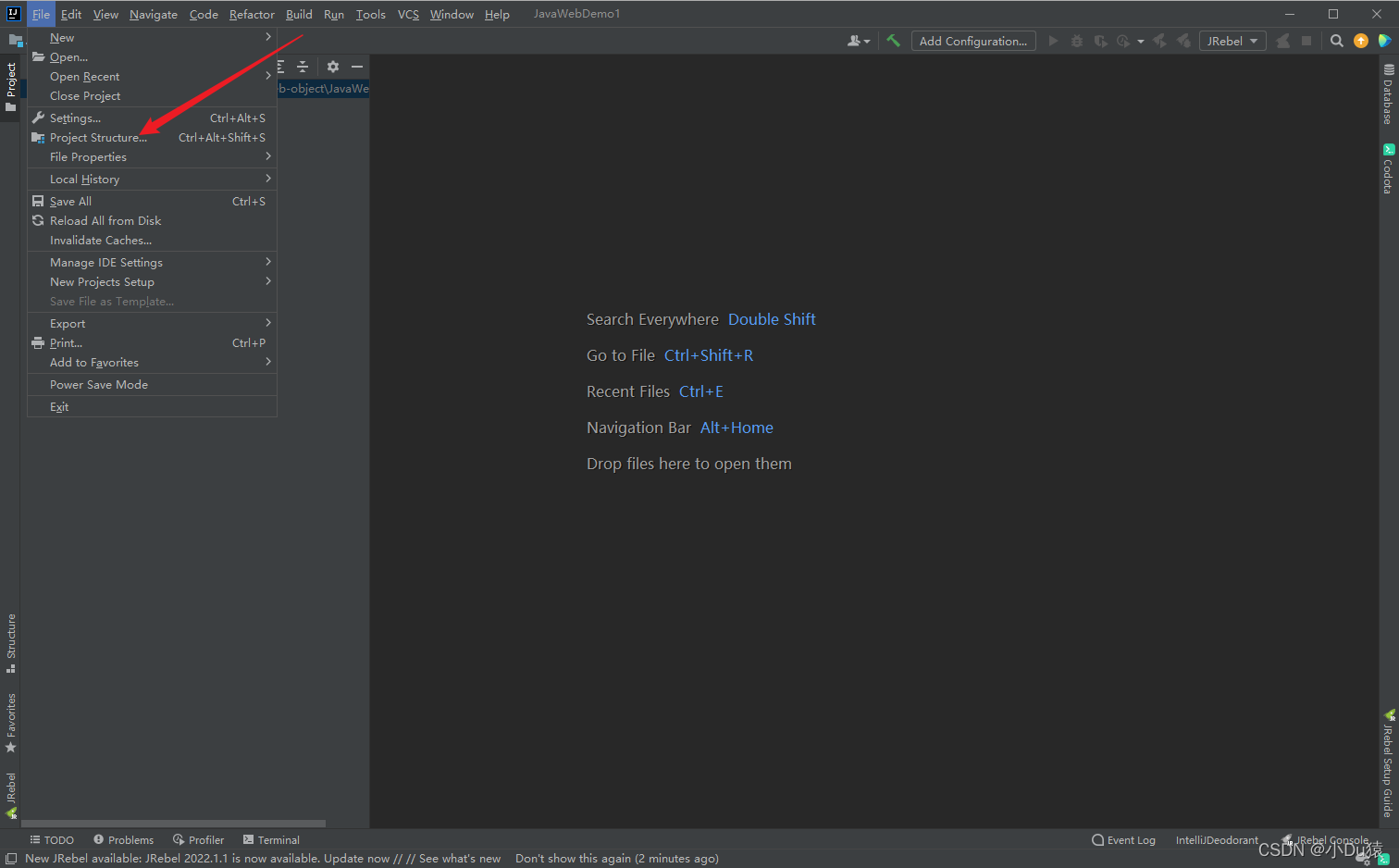The image size is (1399, 868).
Task: Open the Project tool window tab
Action: point(10,87)
